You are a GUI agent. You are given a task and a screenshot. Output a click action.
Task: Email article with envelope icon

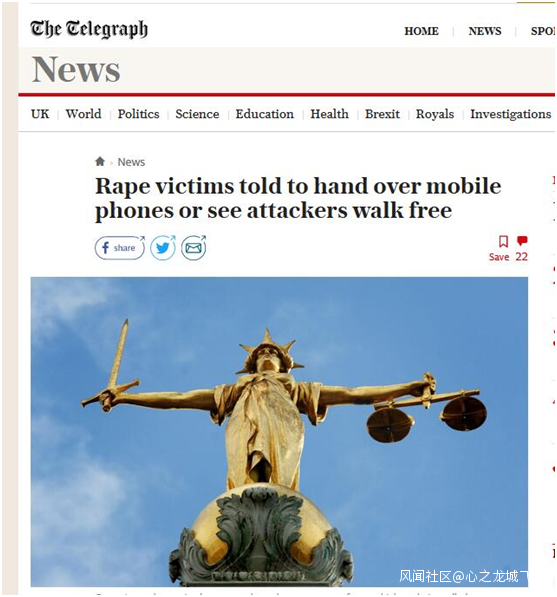pyautogui.click(x=193, y=248)
